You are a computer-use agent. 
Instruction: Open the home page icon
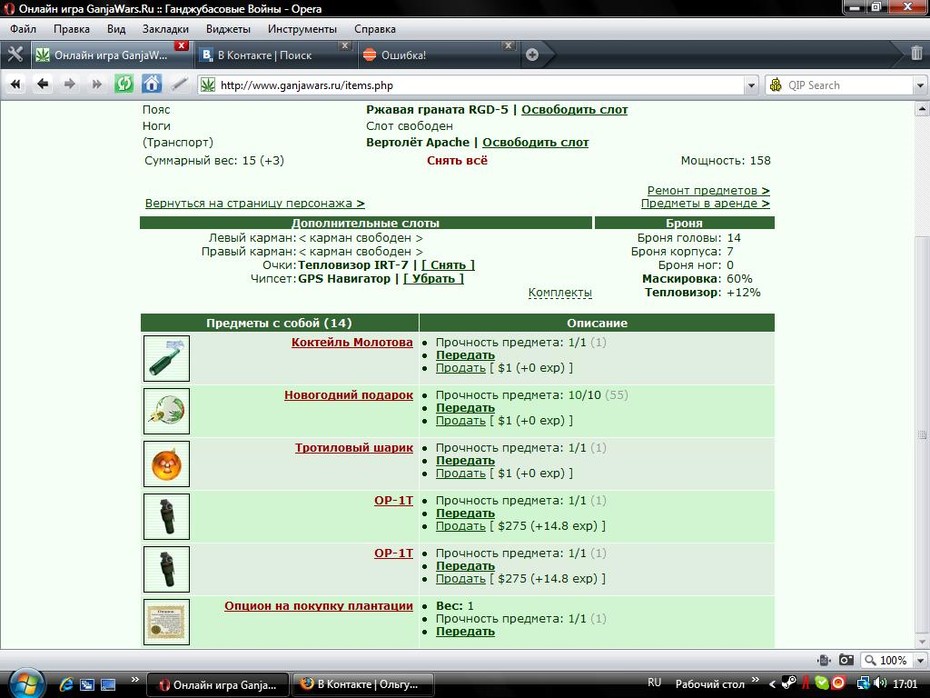(151, 84)
